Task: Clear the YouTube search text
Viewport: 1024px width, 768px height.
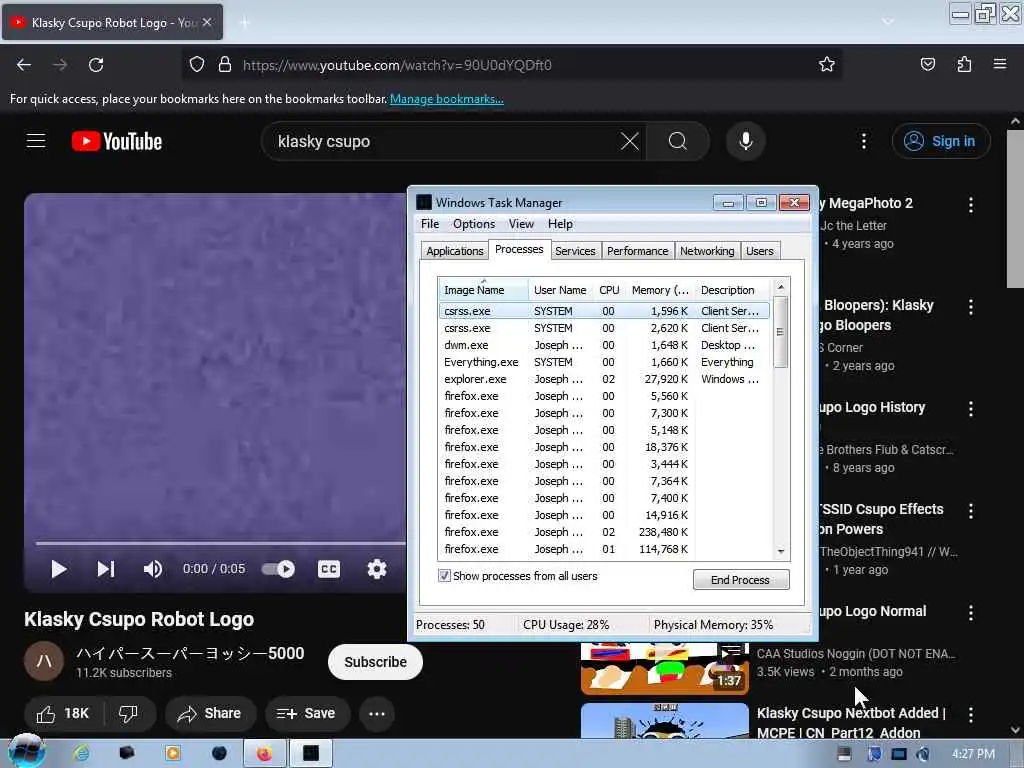Action: tap(630, 141)
